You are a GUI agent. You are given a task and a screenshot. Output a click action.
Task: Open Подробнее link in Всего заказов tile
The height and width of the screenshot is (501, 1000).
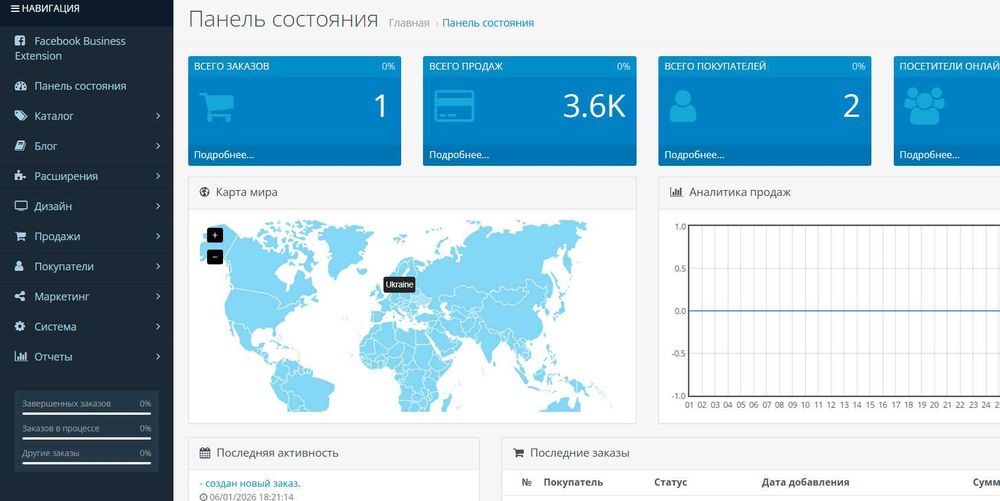point(224,155)
